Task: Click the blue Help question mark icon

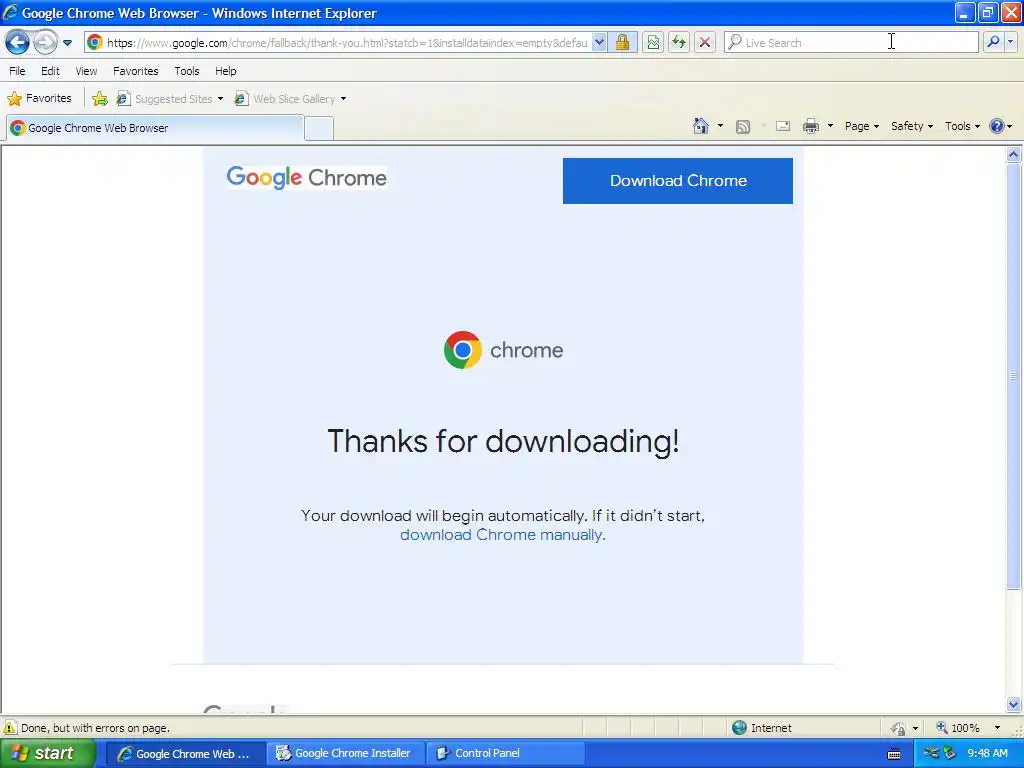Action: click(x=997, y=126)
